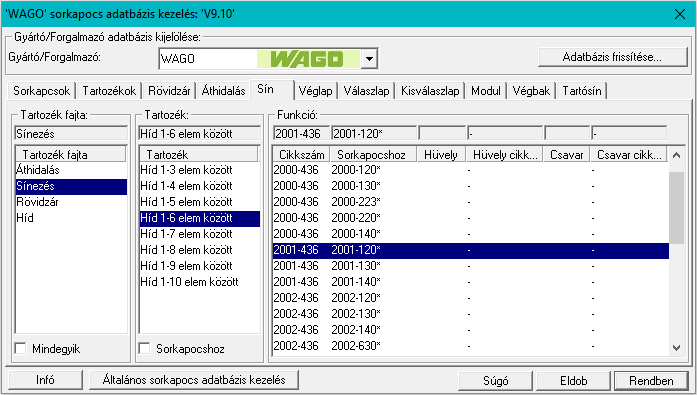
Task: Select Híd 1-6 elem között list row
Action: tap(200, 218)
